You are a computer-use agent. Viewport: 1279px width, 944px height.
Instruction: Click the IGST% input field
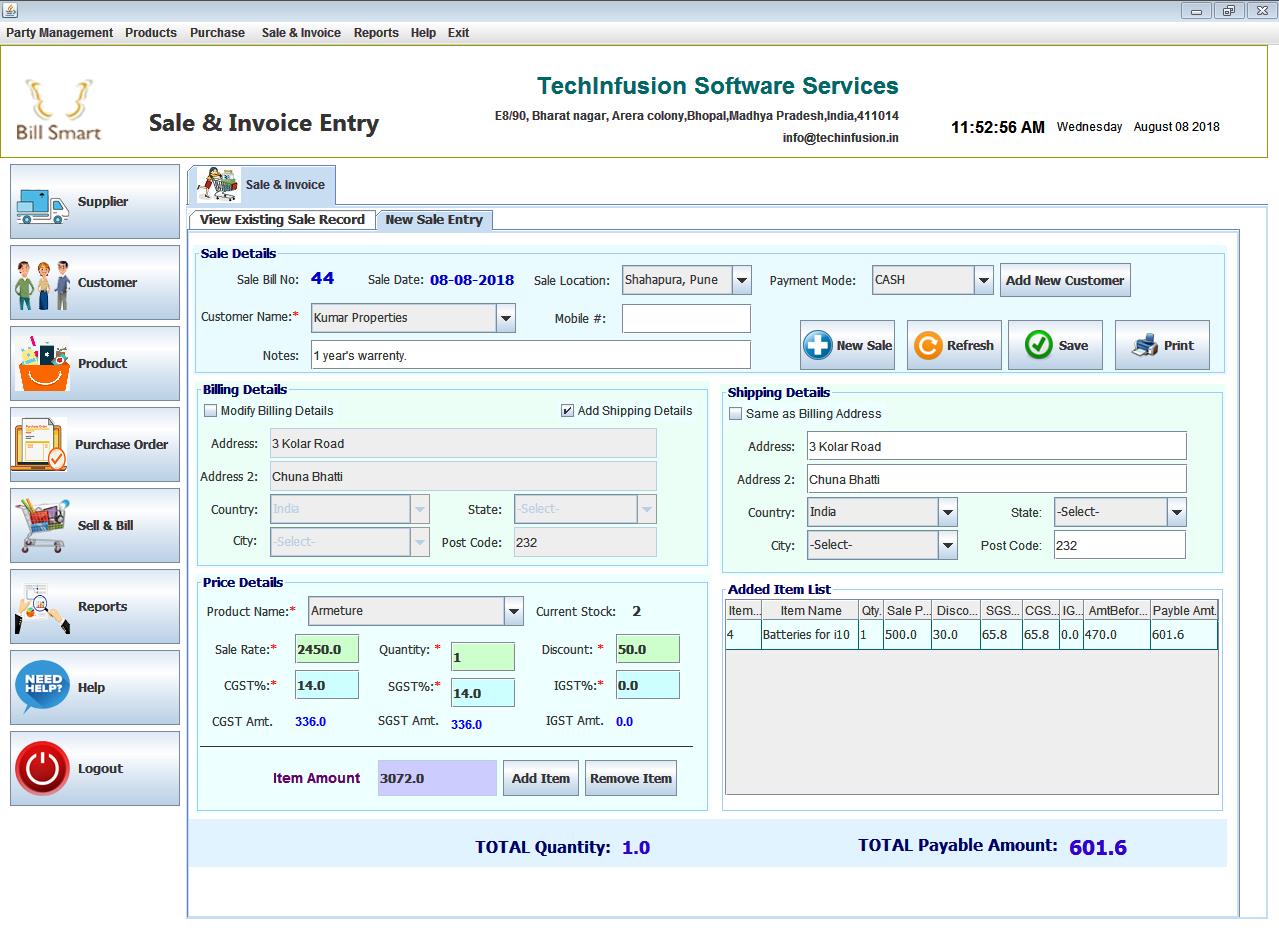pos(648,685)
